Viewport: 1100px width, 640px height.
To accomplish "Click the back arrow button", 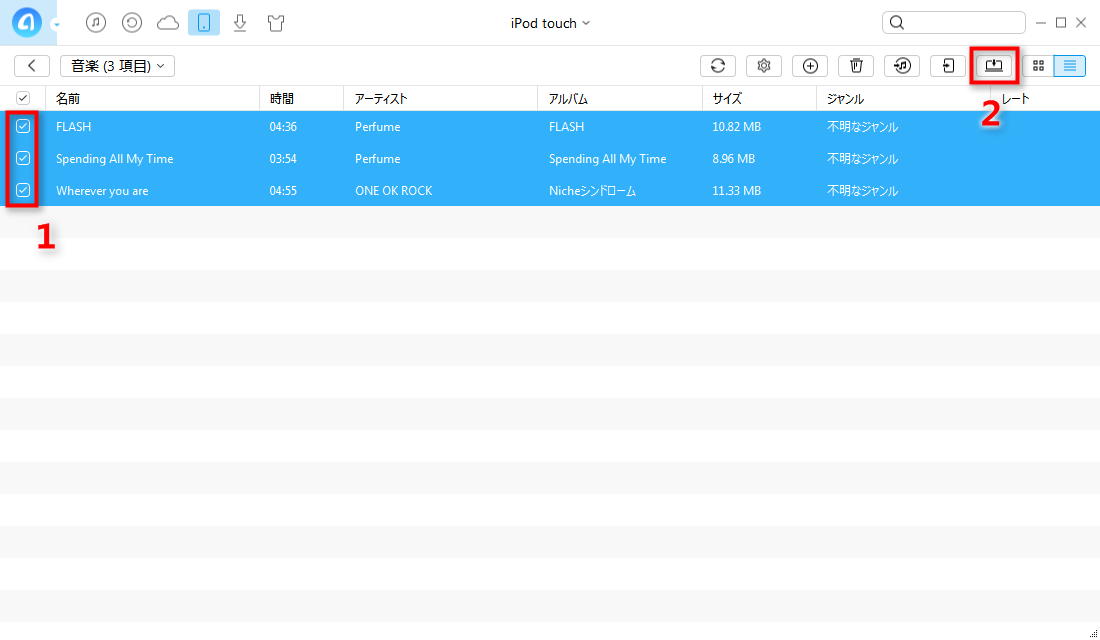I will click(32, 65).
